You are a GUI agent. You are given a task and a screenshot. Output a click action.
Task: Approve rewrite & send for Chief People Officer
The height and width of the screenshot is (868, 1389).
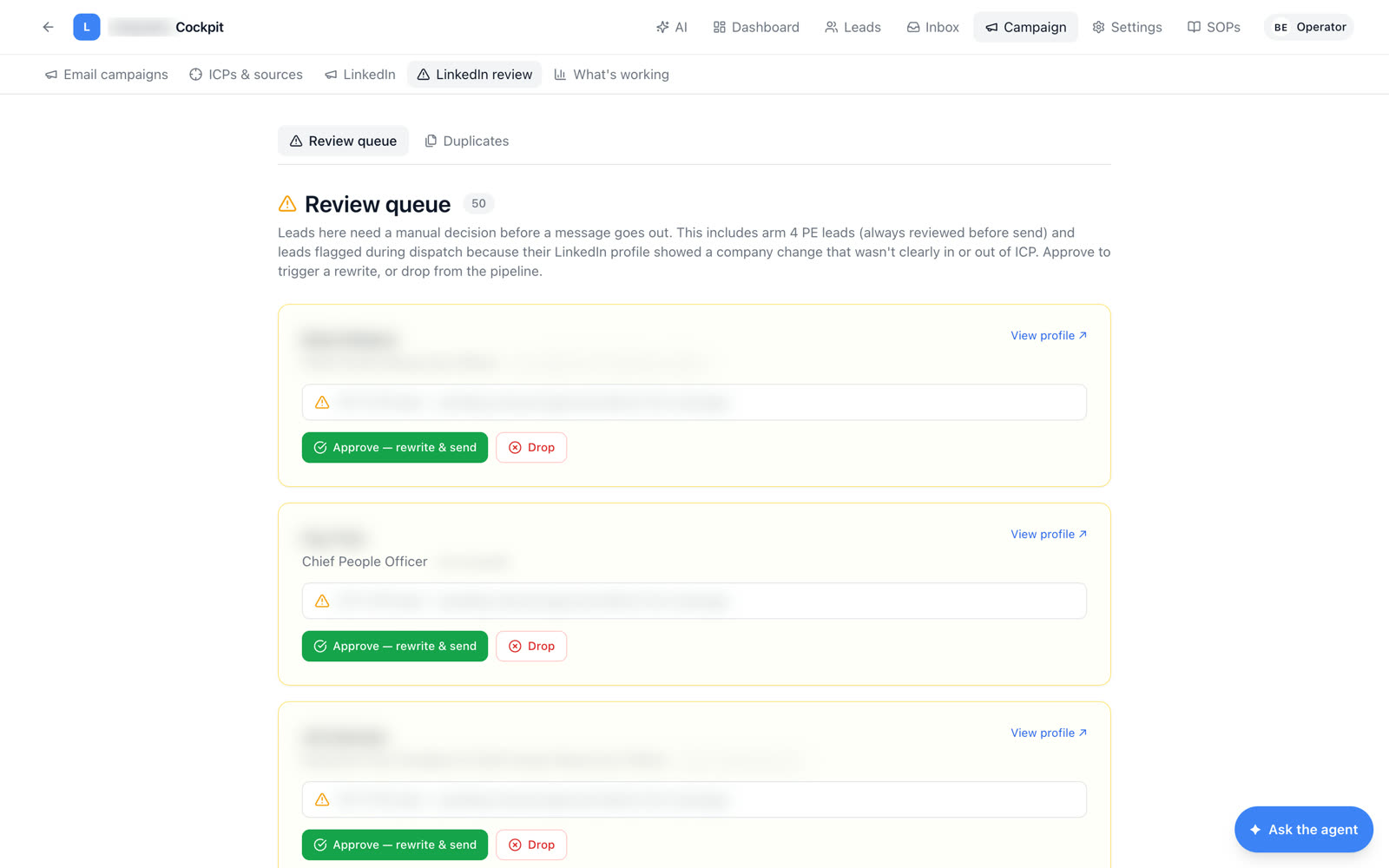click(x=395, y=647)
